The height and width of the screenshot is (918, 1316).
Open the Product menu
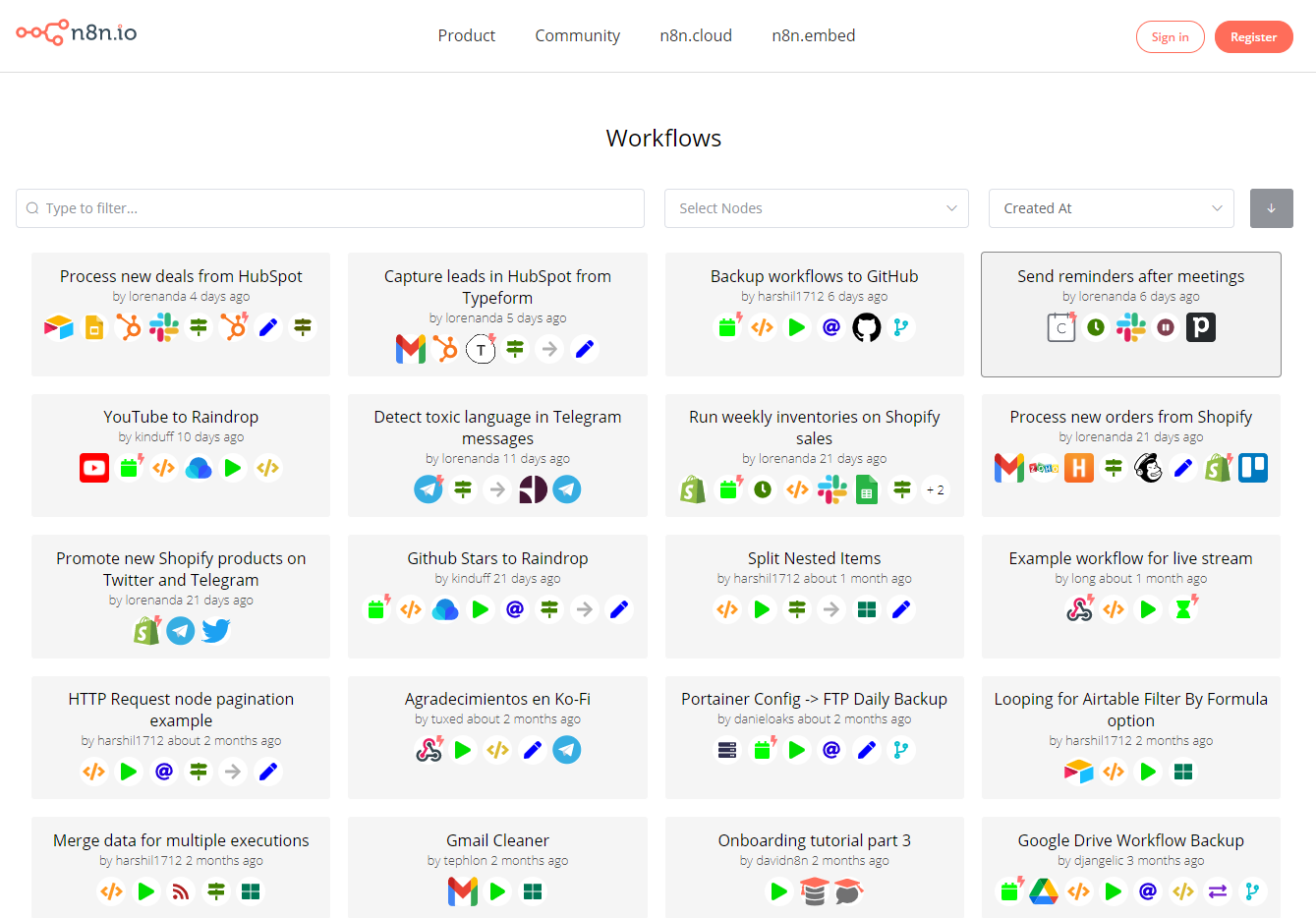(x=466, y=35)
